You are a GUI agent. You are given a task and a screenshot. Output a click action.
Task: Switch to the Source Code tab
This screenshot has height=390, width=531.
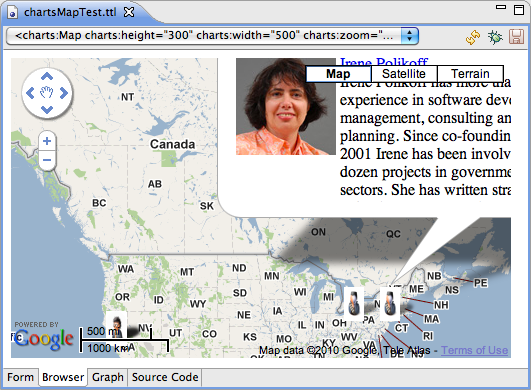tap(165, 377)
